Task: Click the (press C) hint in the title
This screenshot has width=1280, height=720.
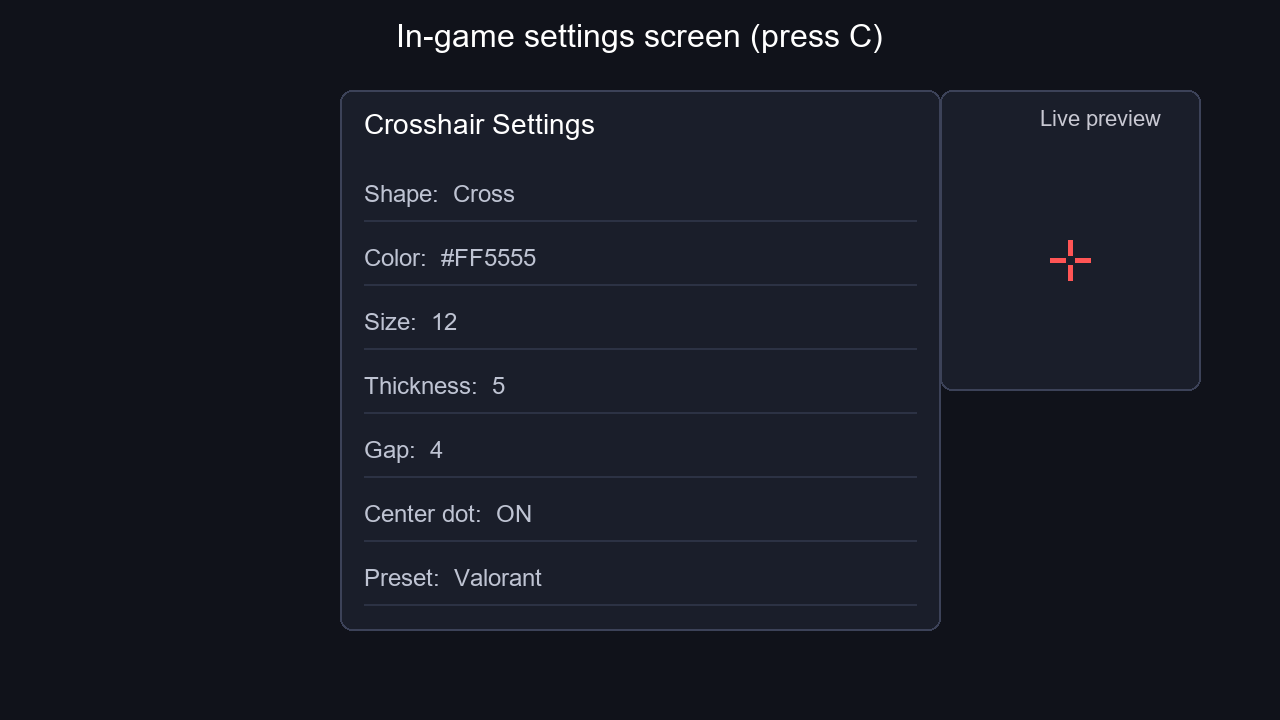Action: (816, 38)
